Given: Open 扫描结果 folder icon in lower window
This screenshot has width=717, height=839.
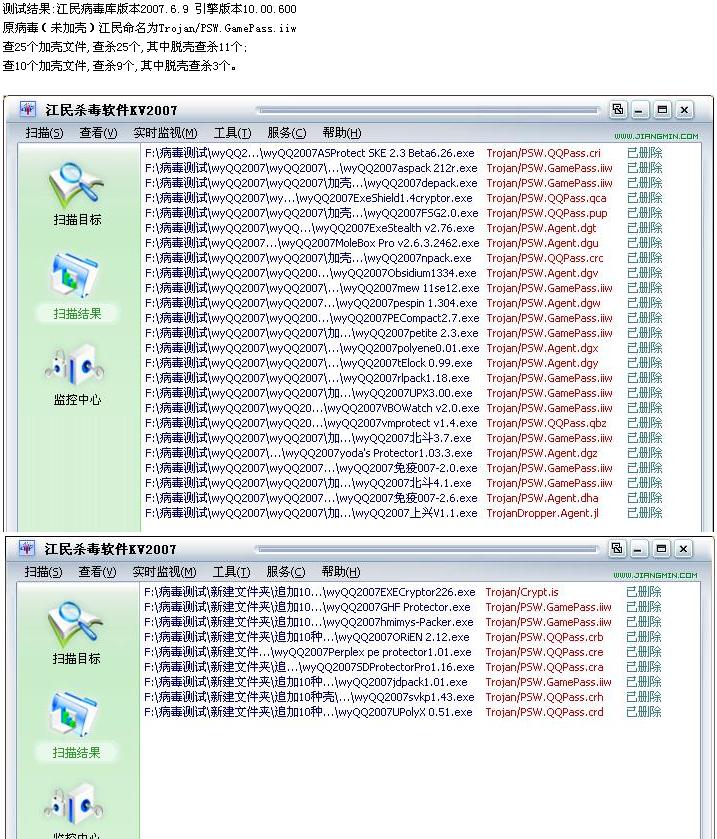Looking at the screenshot, I should pyautogui.click(x=74, y=715).
